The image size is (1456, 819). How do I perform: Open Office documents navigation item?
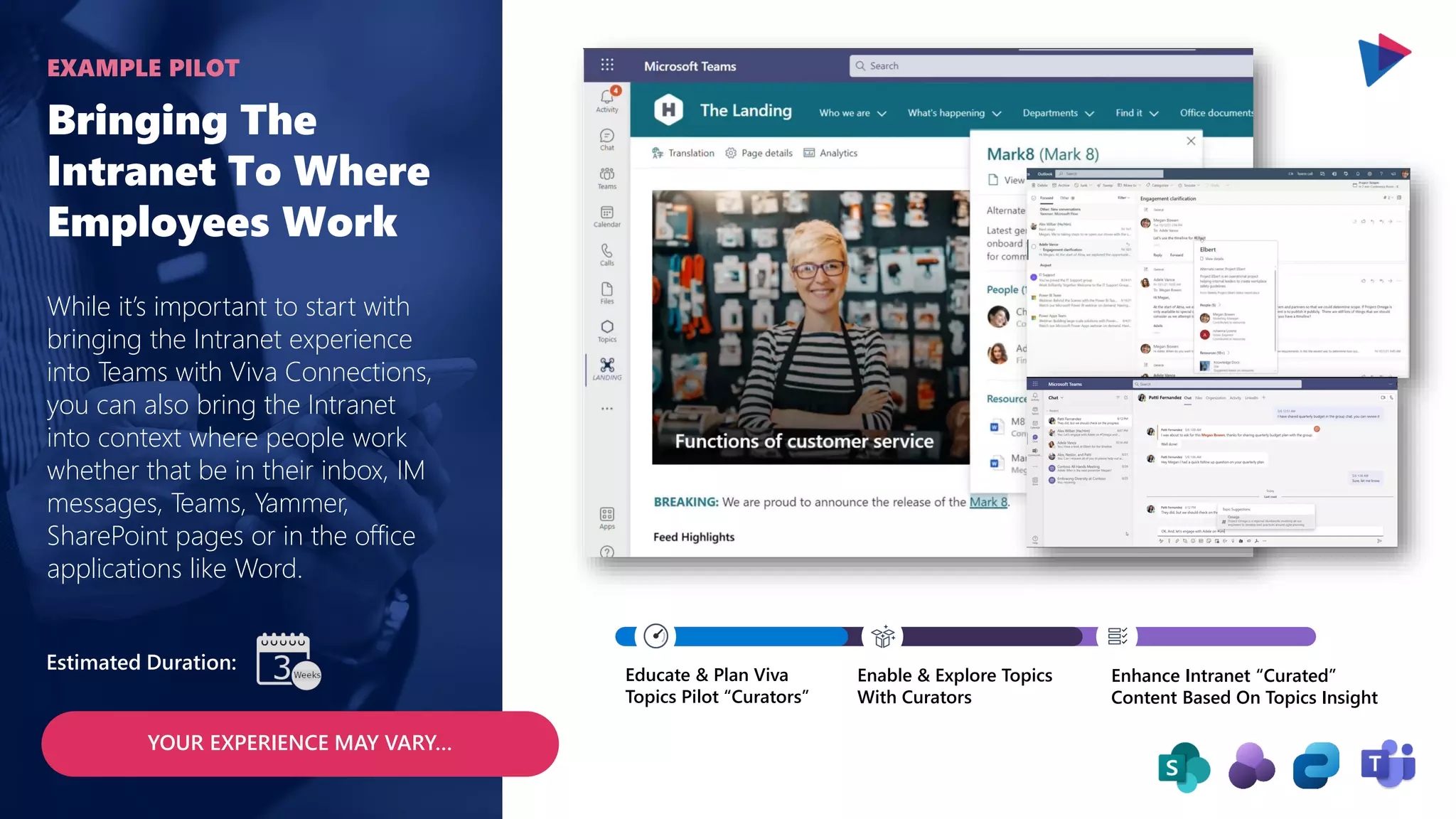pos(1216,113)
